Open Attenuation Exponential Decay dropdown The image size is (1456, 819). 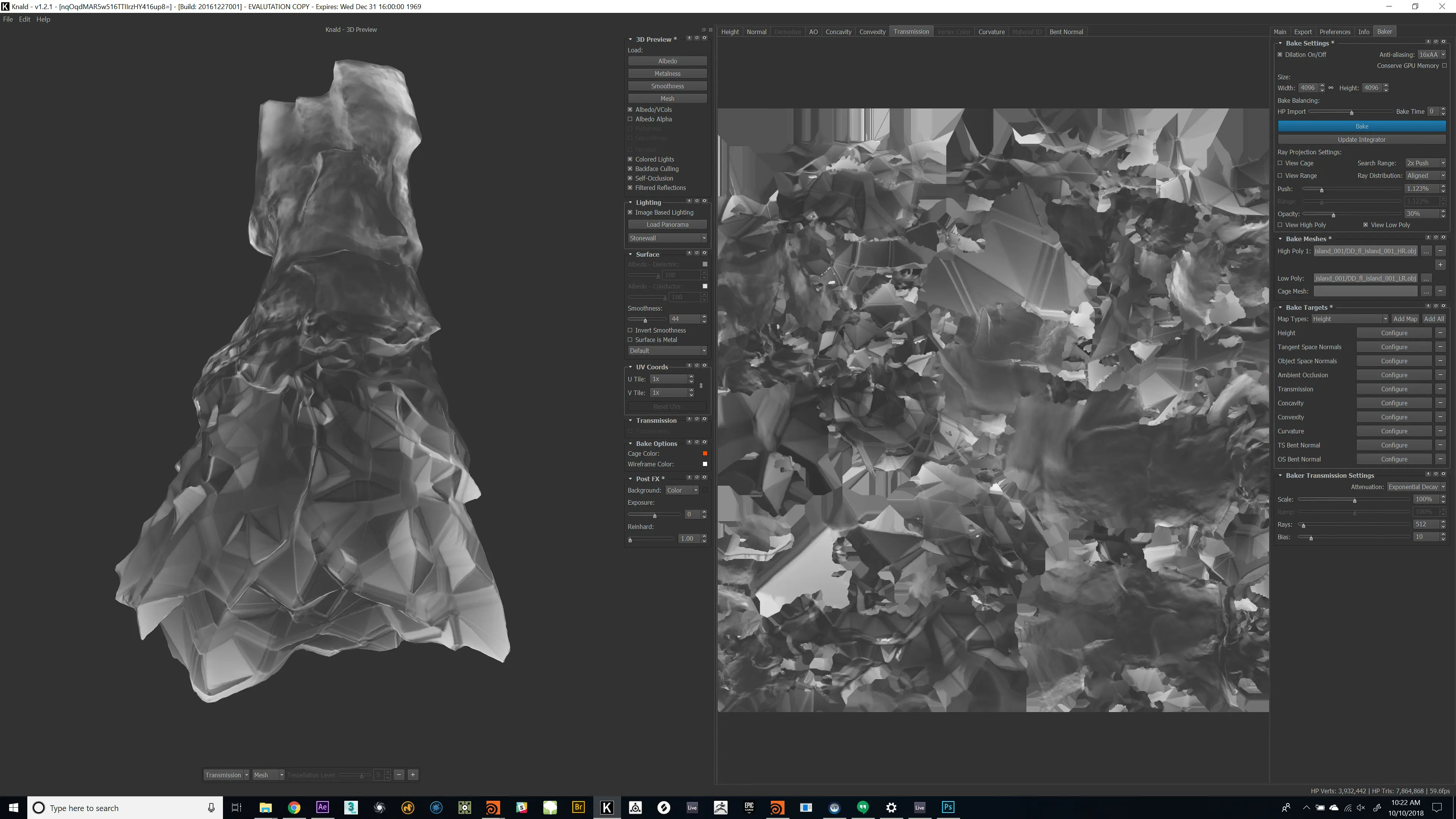[1417, 486]
